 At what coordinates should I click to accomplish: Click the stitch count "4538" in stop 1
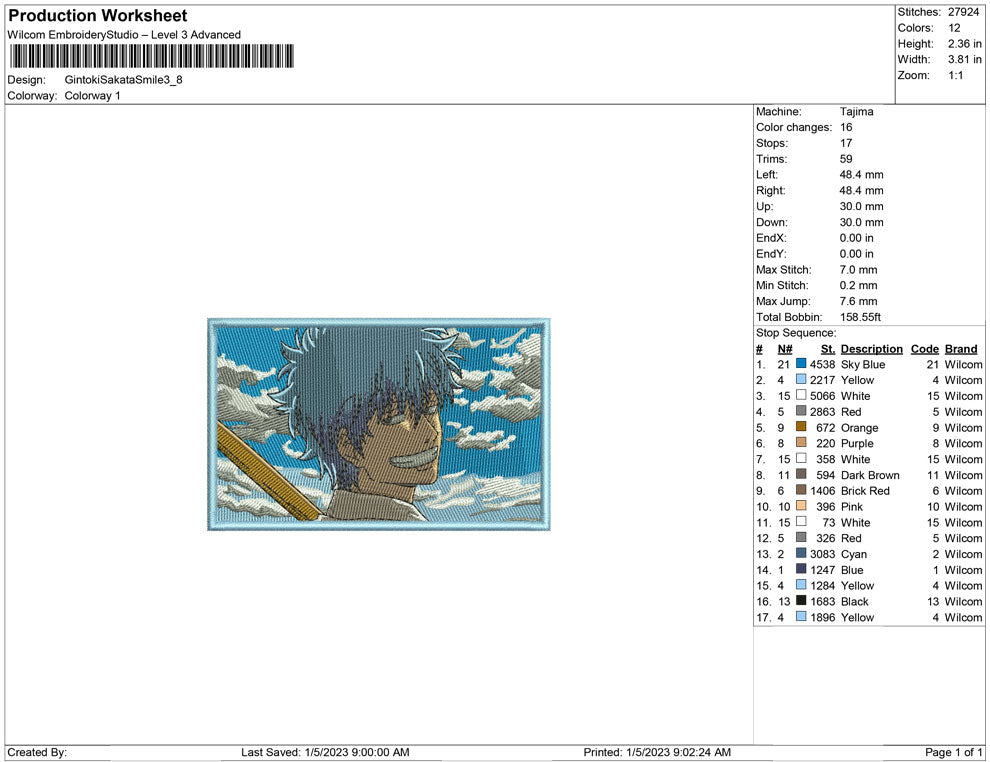pos(823,364)
